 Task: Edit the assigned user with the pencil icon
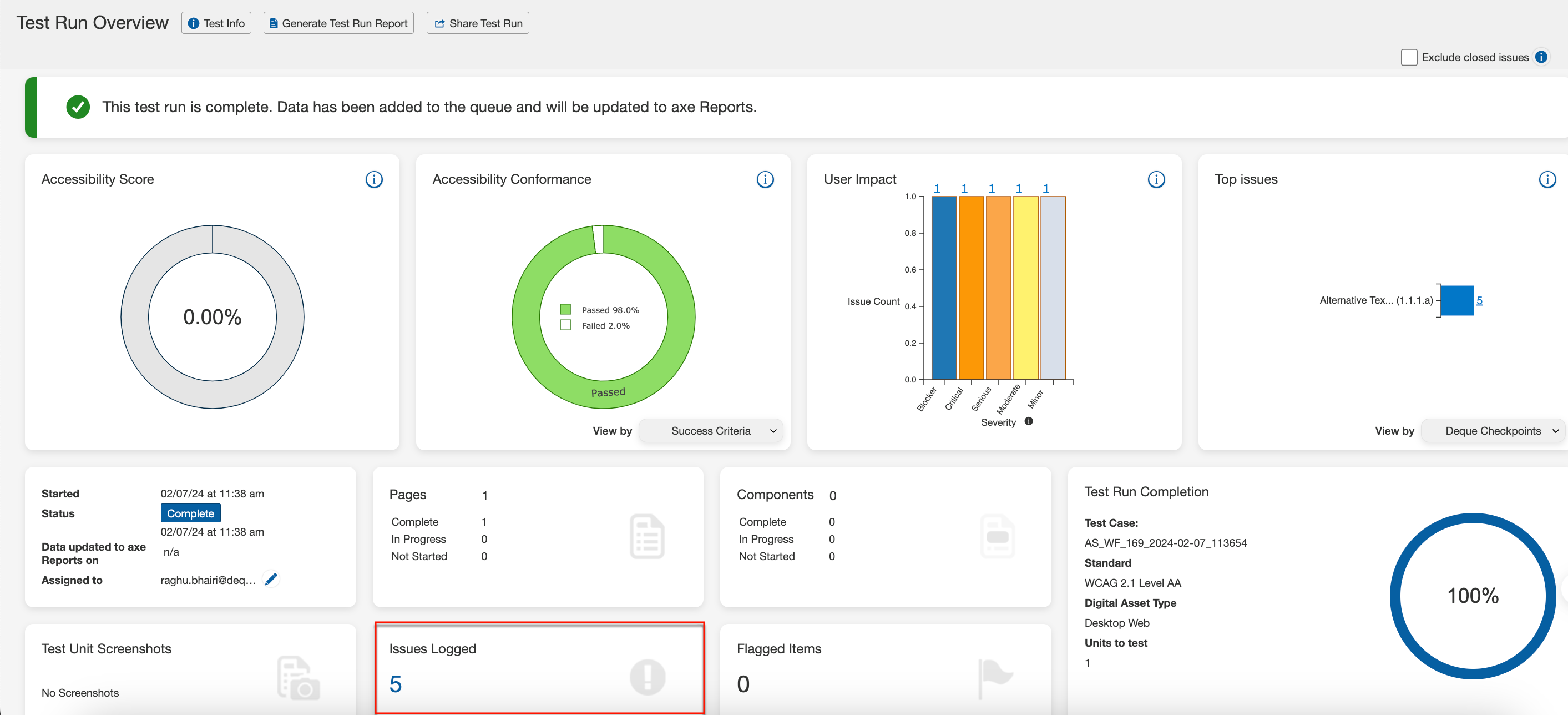tap(271, 578)
